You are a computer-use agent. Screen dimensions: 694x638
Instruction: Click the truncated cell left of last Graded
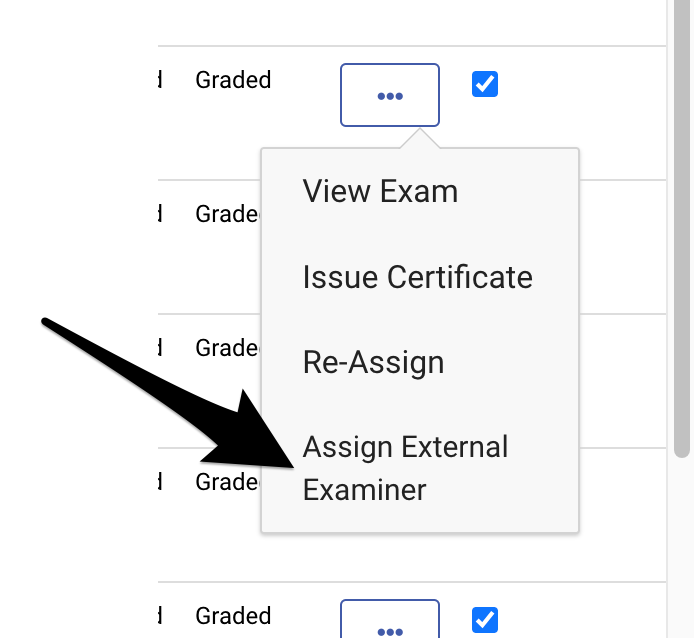pos(160,616)
